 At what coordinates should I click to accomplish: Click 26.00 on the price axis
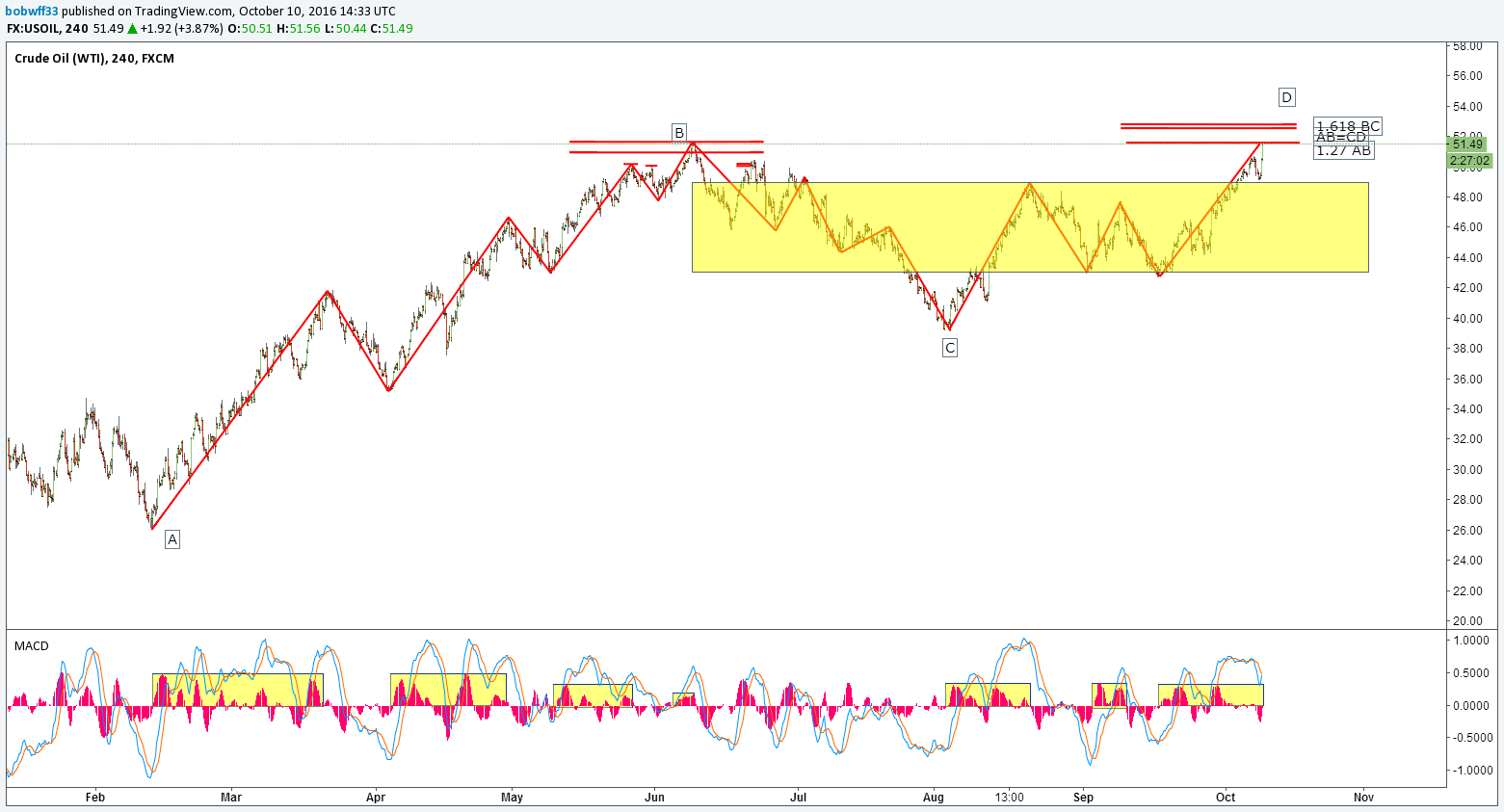[x=1467, y=531]
